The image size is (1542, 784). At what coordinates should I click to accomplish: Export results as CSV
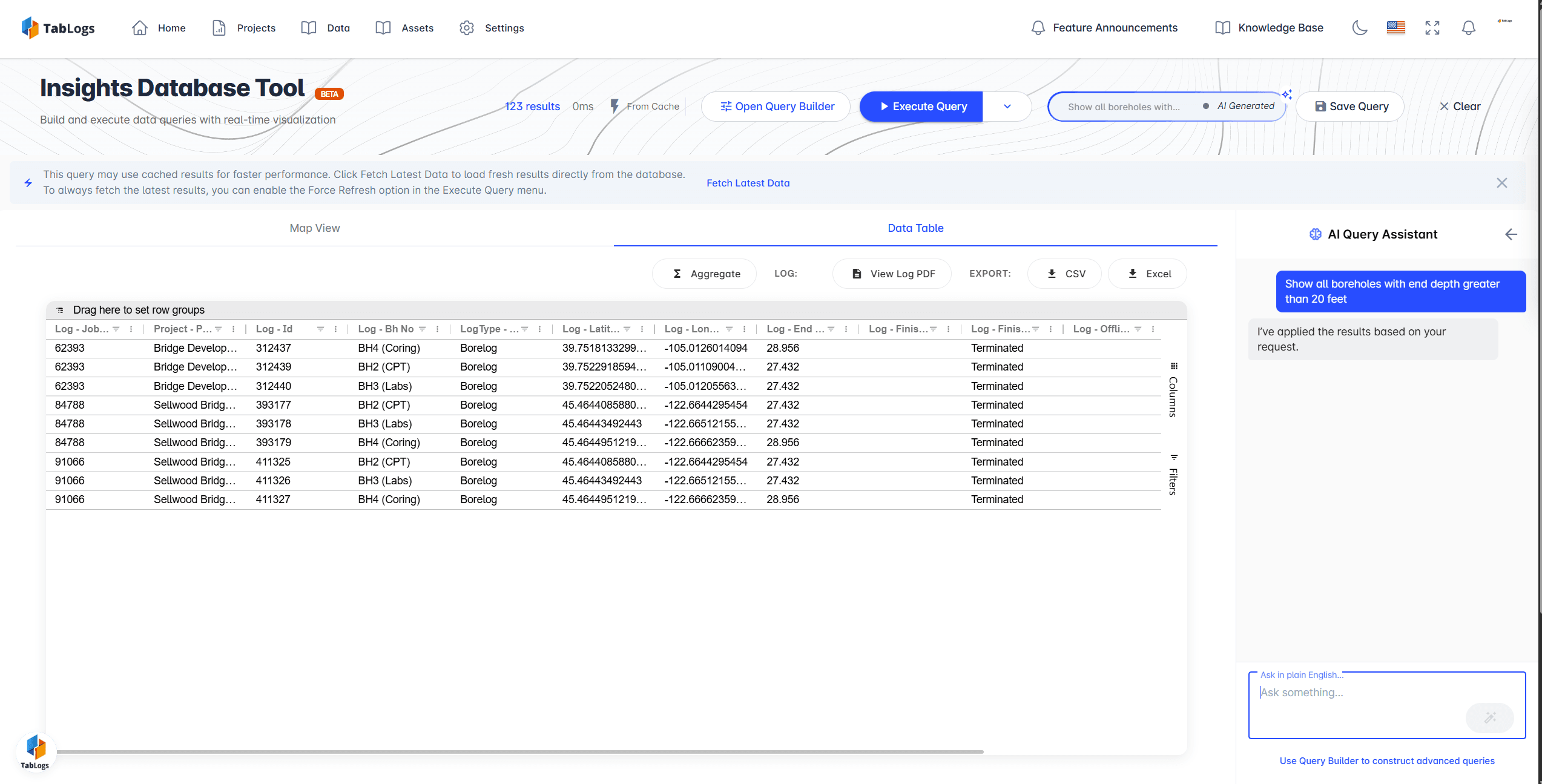[x=1066, y=274]
